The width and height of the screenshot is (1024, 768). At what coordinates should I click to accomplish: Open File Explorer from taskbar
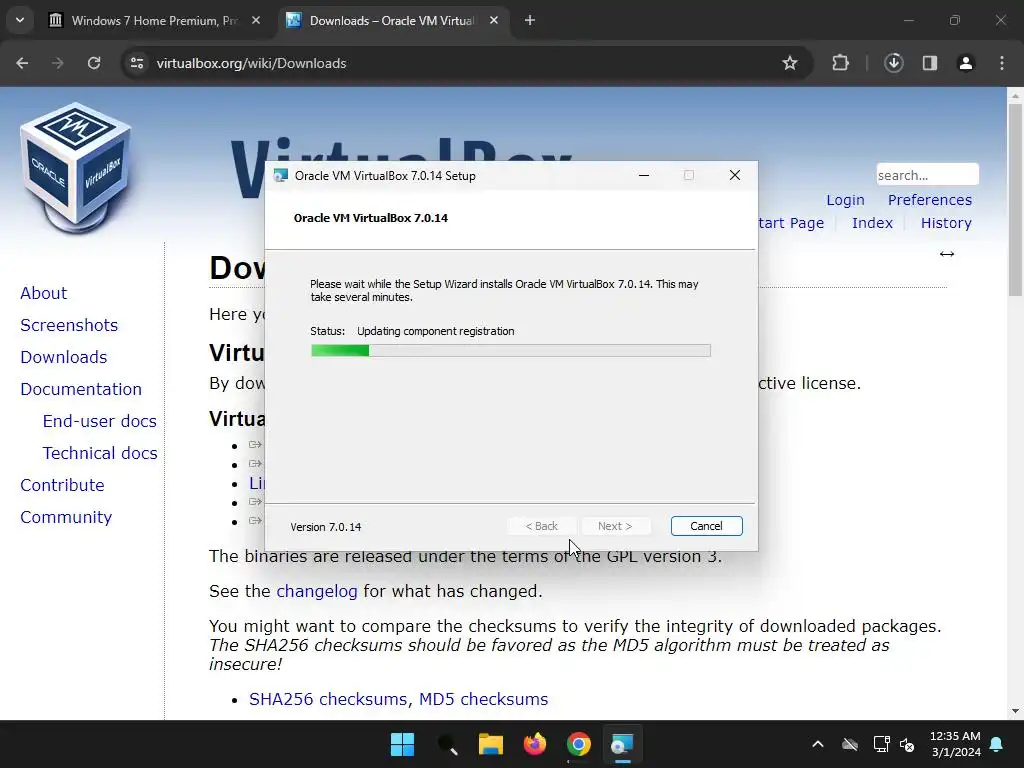(490, 744)
